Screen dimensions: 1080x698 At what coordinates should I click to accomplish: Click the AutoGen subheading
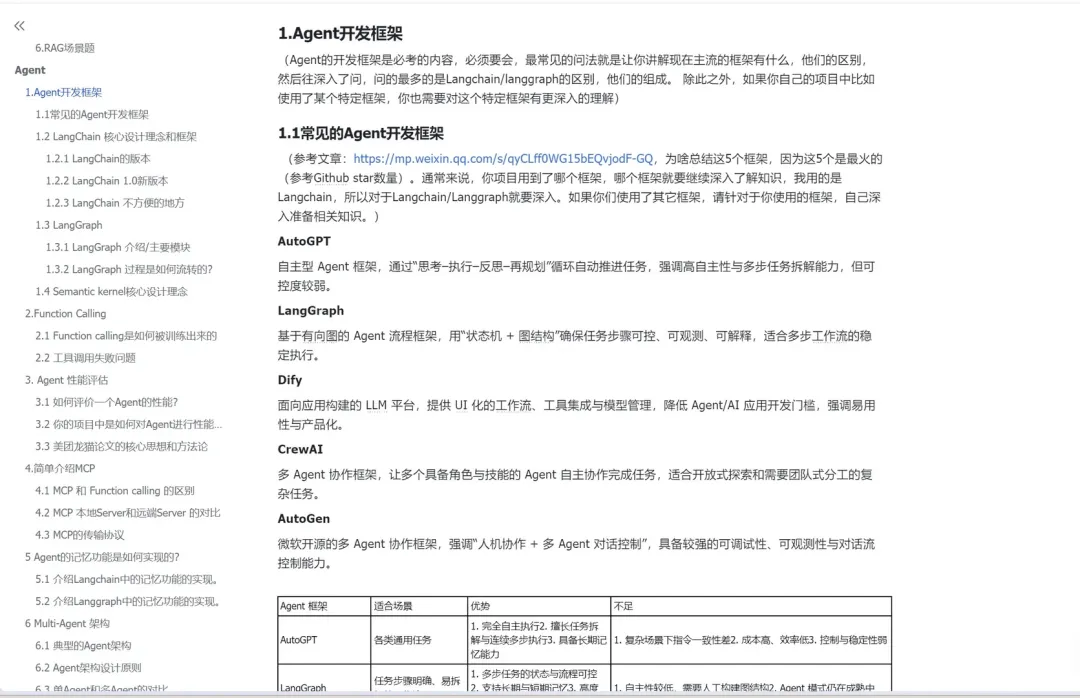click(304, 519)
